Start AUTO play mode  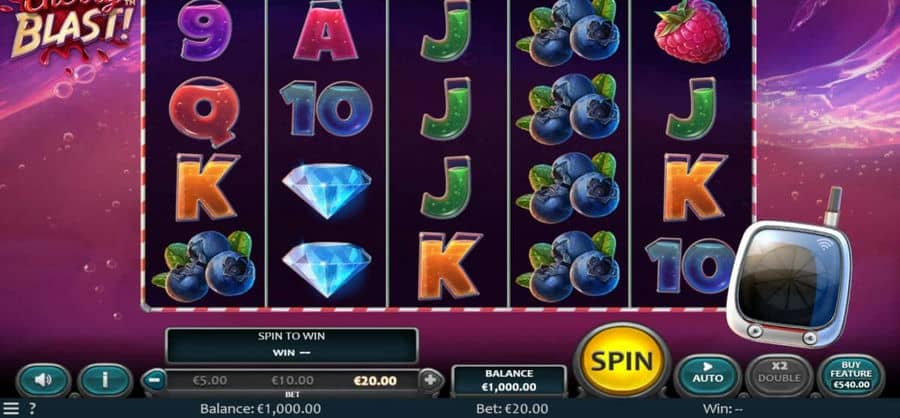707,376
